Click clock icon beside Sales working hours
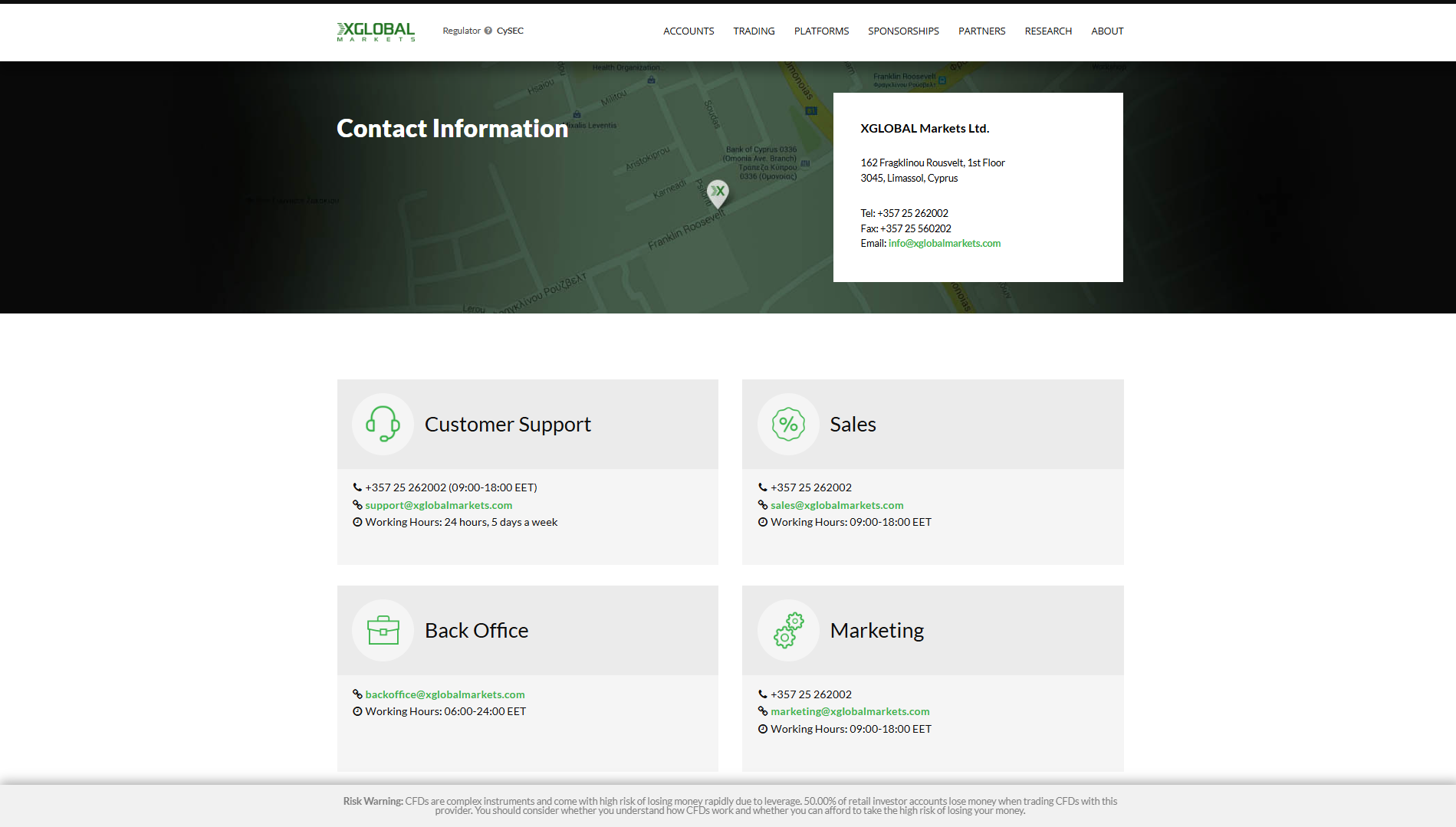The width and height of the screenshot is (1456, 827). click(763, 522)
